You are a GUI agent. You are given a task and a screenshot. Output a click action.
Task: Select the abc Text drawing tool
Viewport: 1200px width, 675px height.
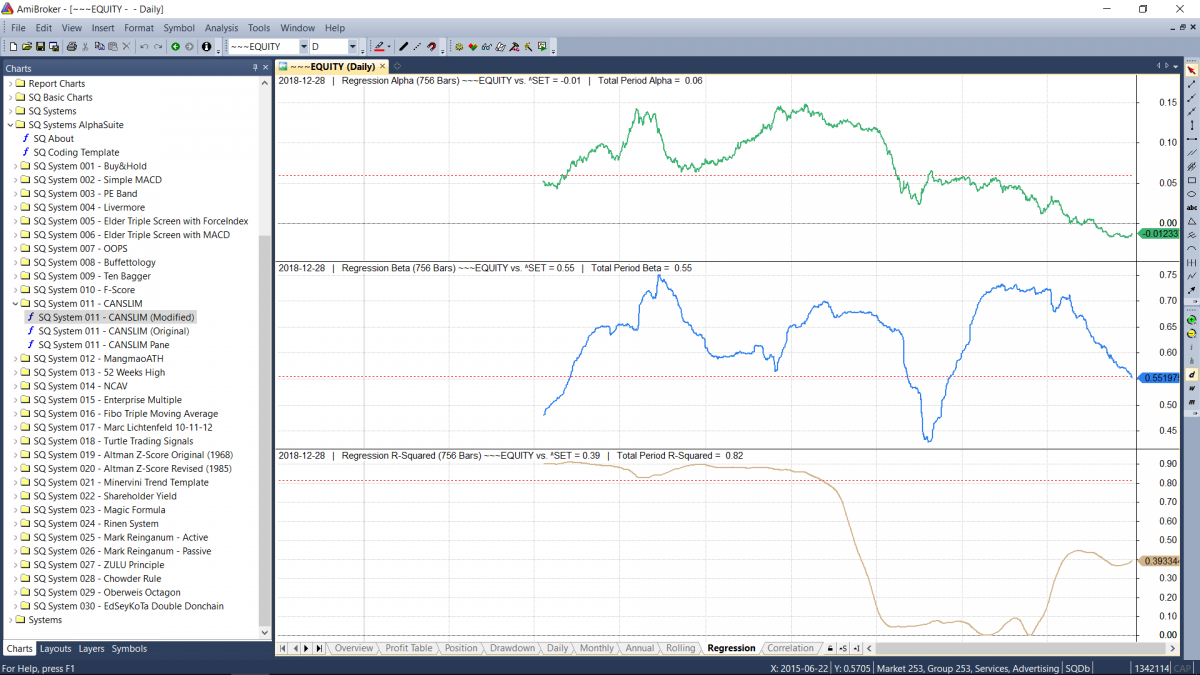pos(1192,207)
